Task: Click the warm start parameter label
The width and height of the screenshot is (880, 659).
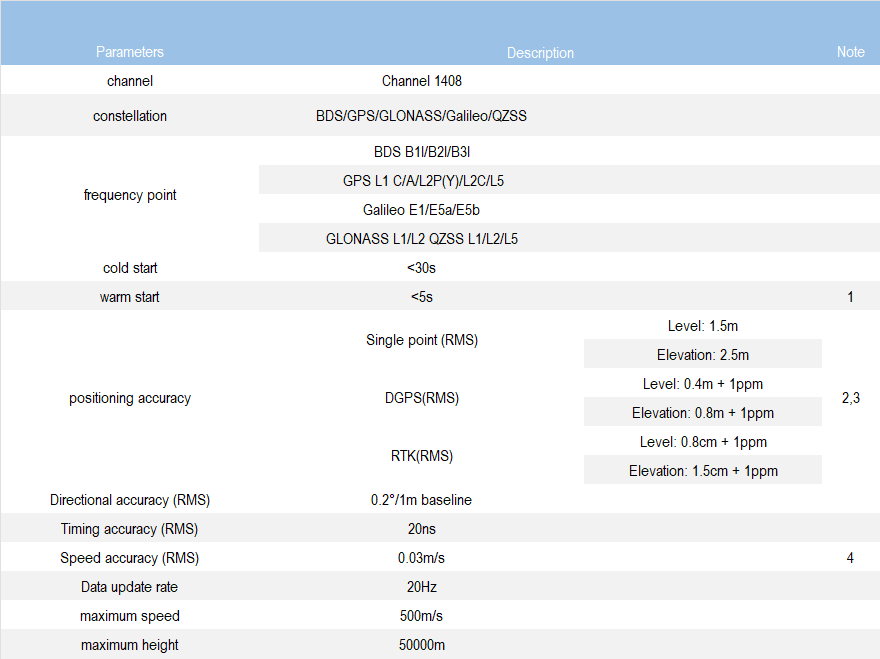Action: 130,297
